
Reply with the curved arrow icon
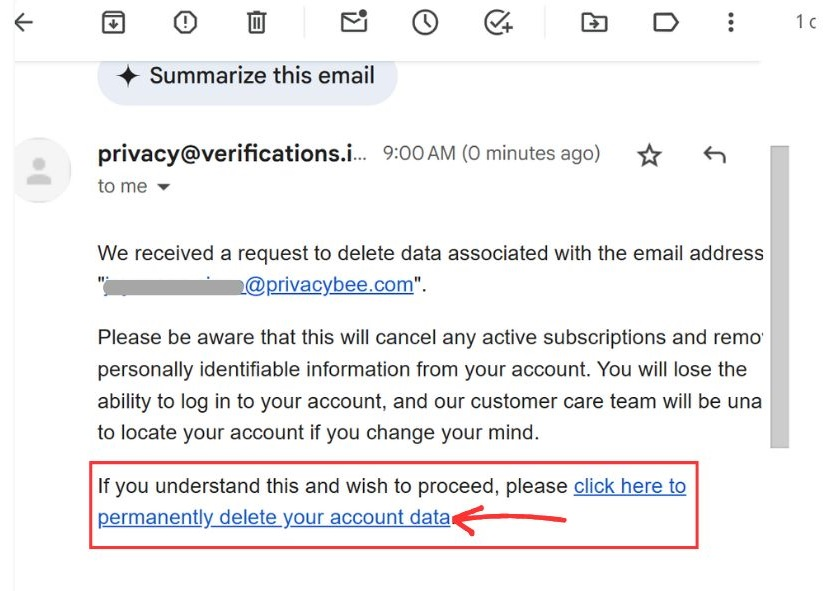coord(714,155)
